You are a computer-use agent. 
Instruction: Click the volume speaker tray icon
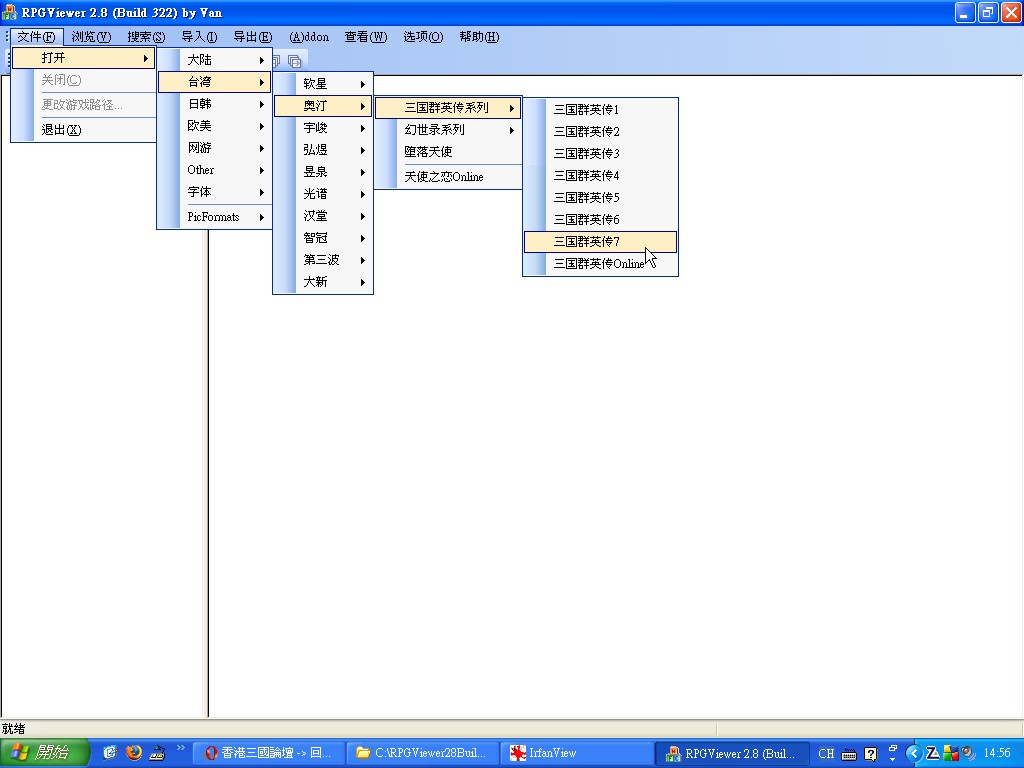tap(968, 754)
